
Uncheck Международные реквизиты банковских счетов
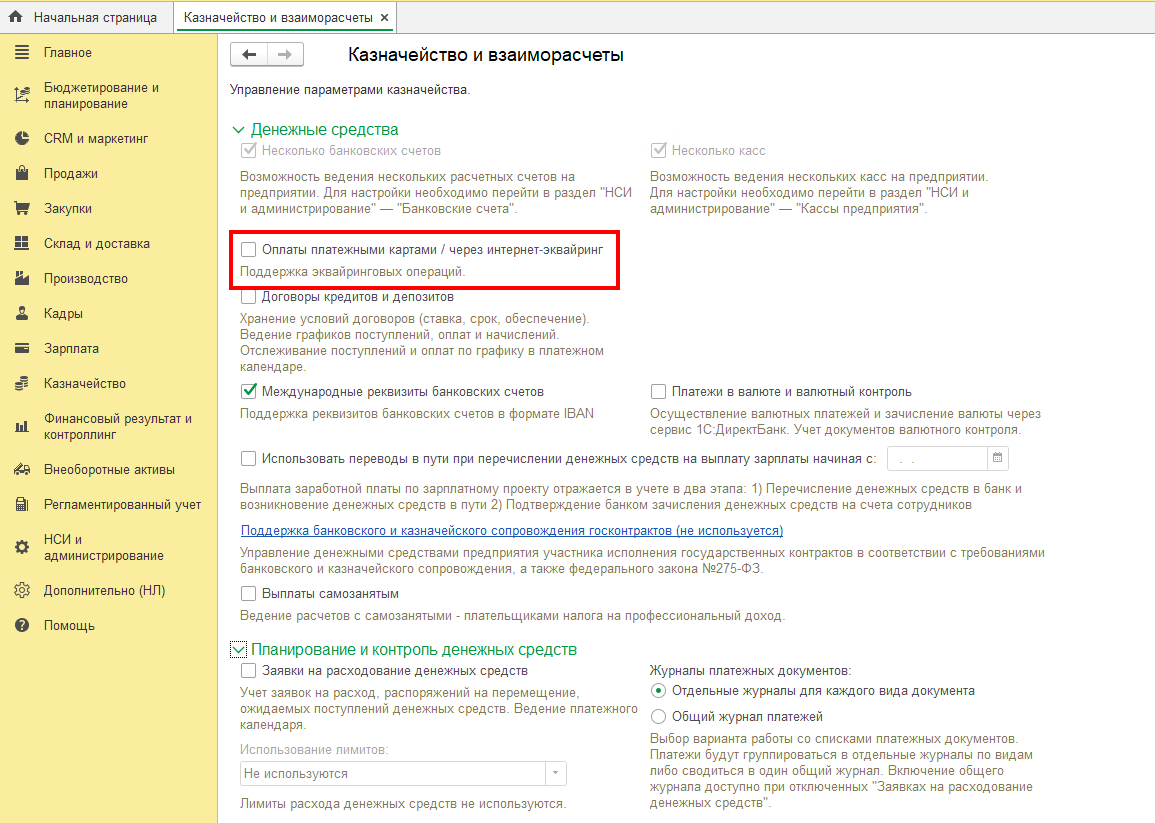pyautogui.click(x=248, y=391)
